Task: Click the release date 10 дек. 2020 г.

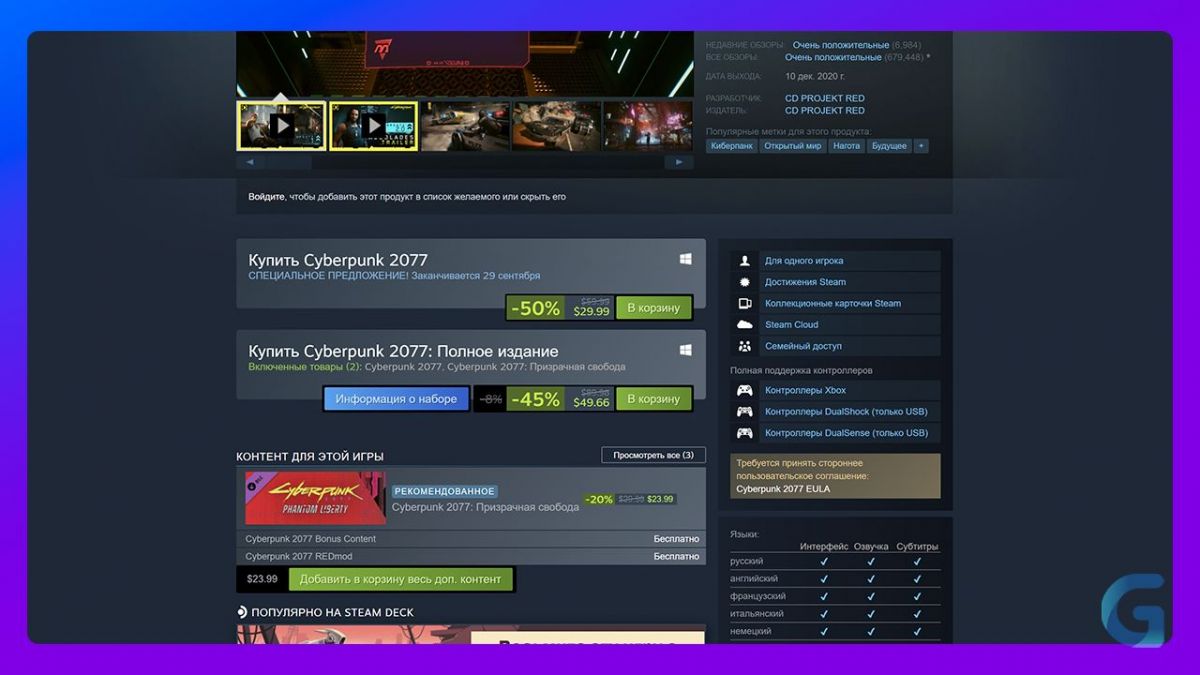Action: click(815, 76)
